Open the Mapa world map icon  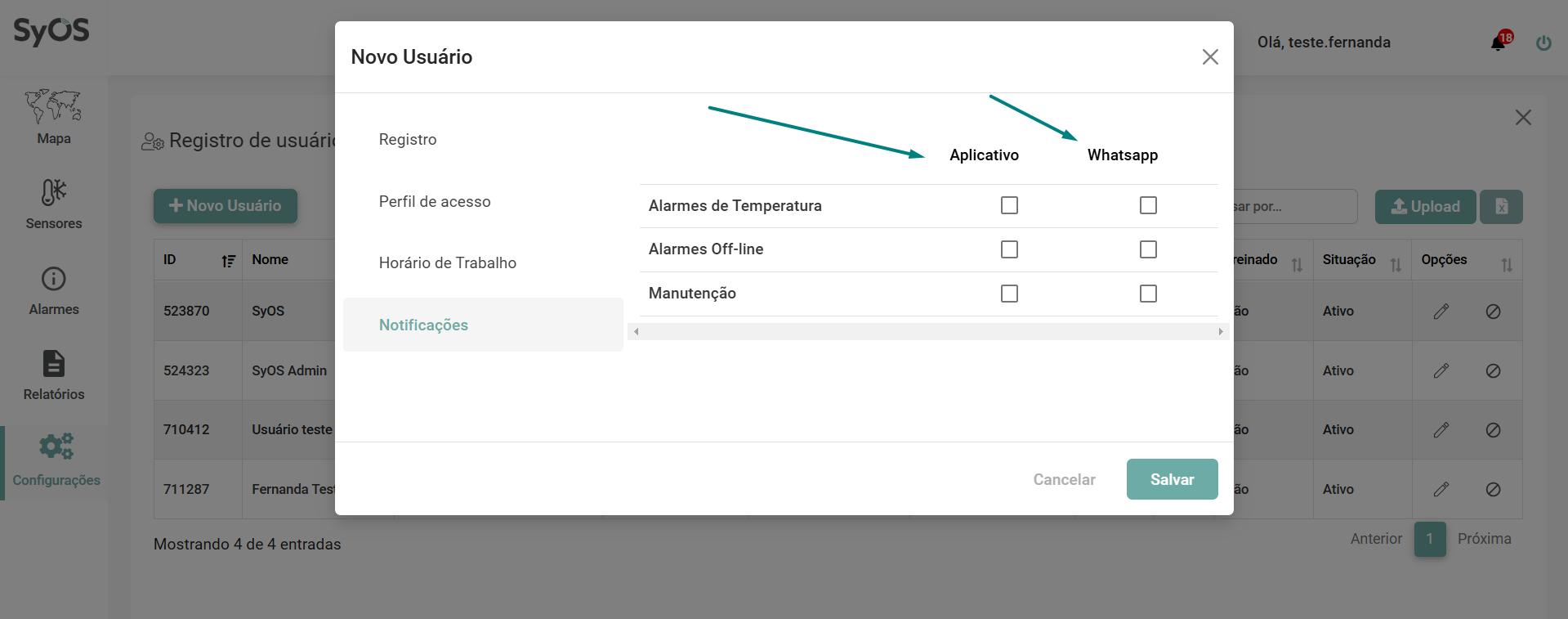point(53,106)
